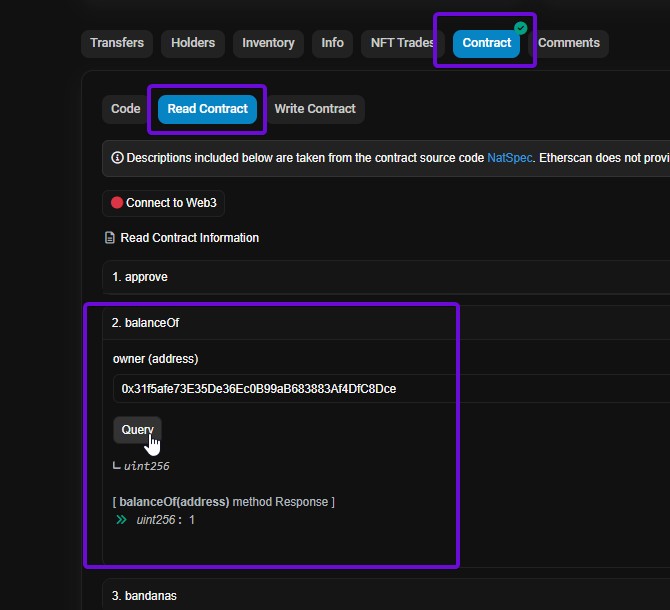670x610 pixels.
Task: Expand the 3. bandanas method
Action: point(386,594)
